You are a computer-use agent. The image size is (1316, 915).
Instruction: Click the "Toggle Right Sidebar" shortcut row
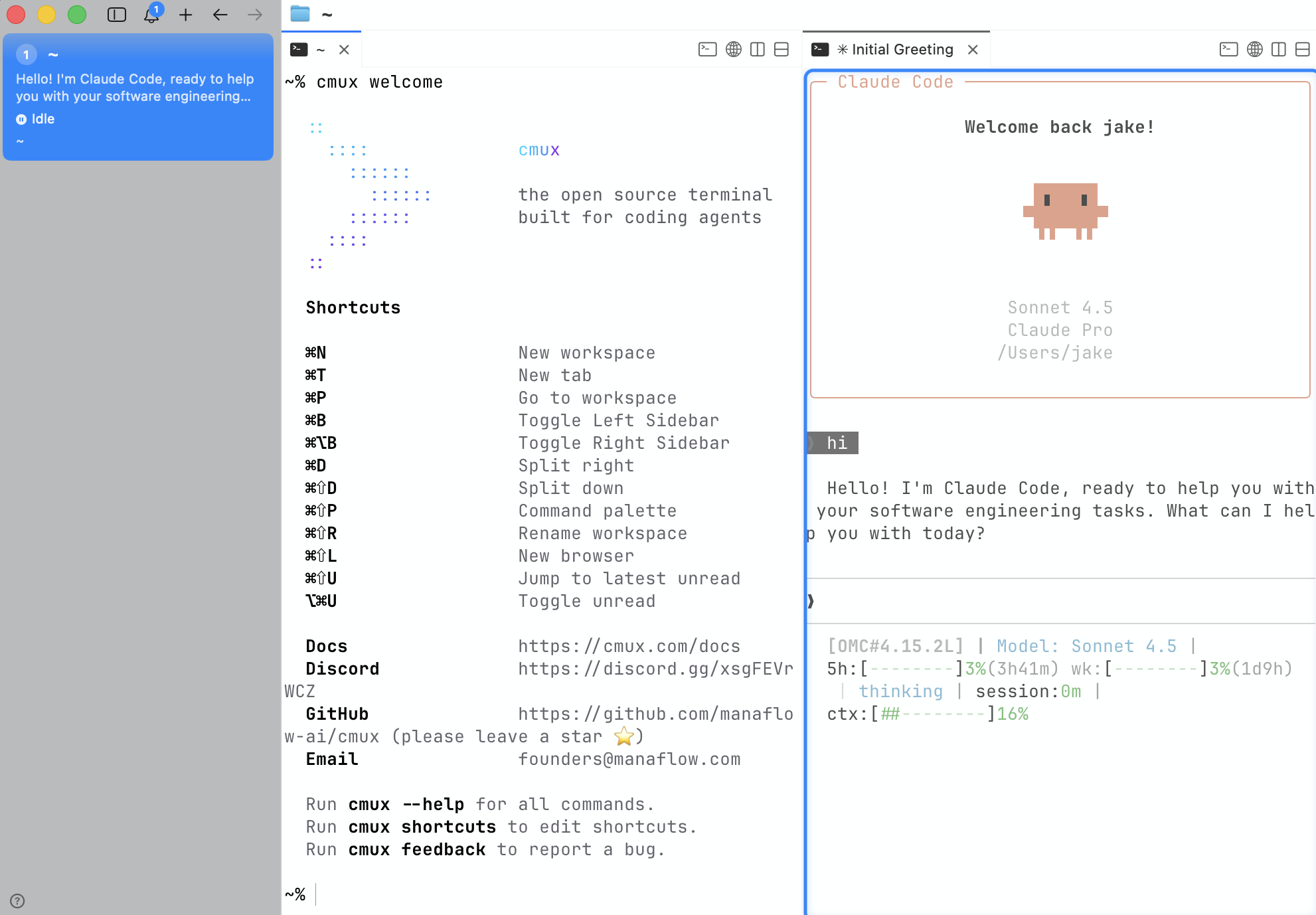coord(517,443)
